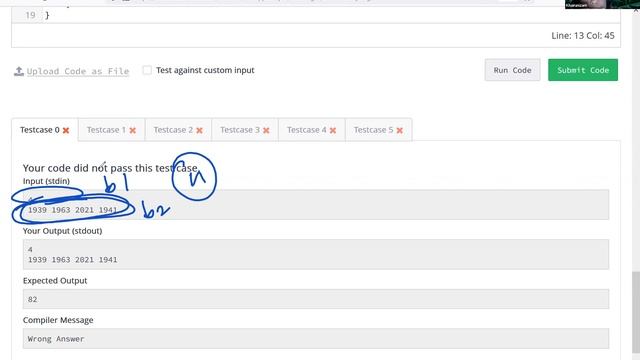640x360 pixels.
Task: Show the Testcase 5 tab
Action: point(378,130)
